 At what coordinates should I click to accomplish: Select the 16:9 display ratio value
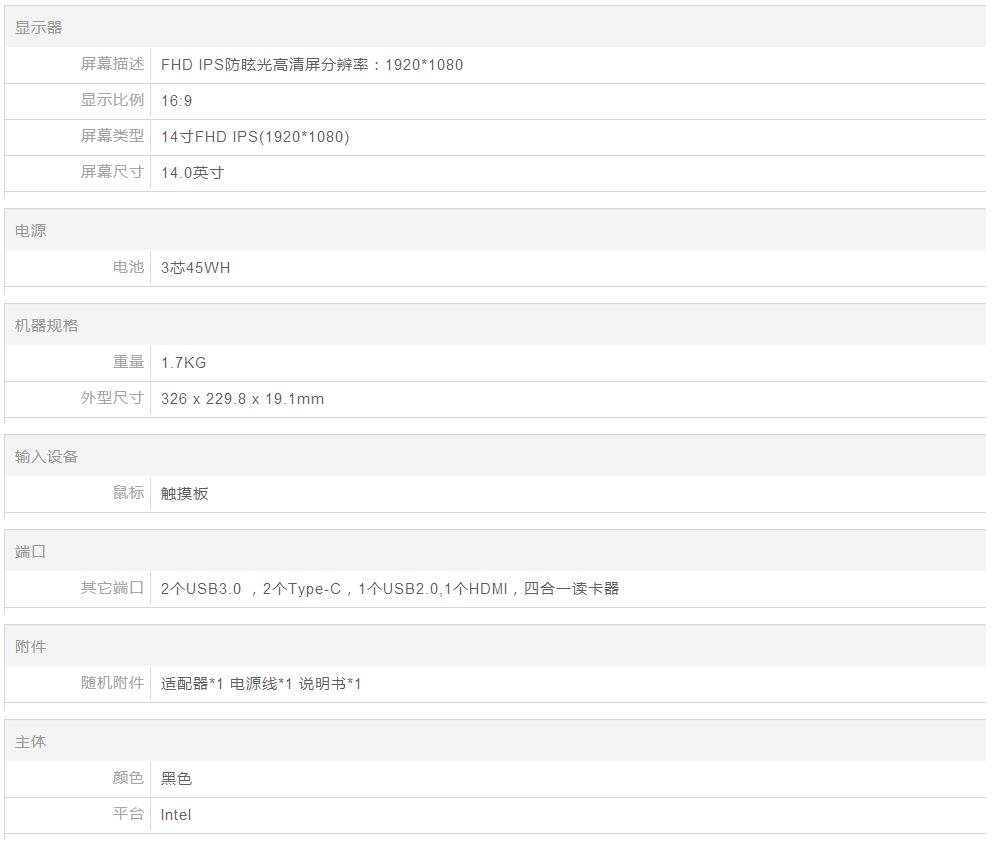tap(176, 101)
